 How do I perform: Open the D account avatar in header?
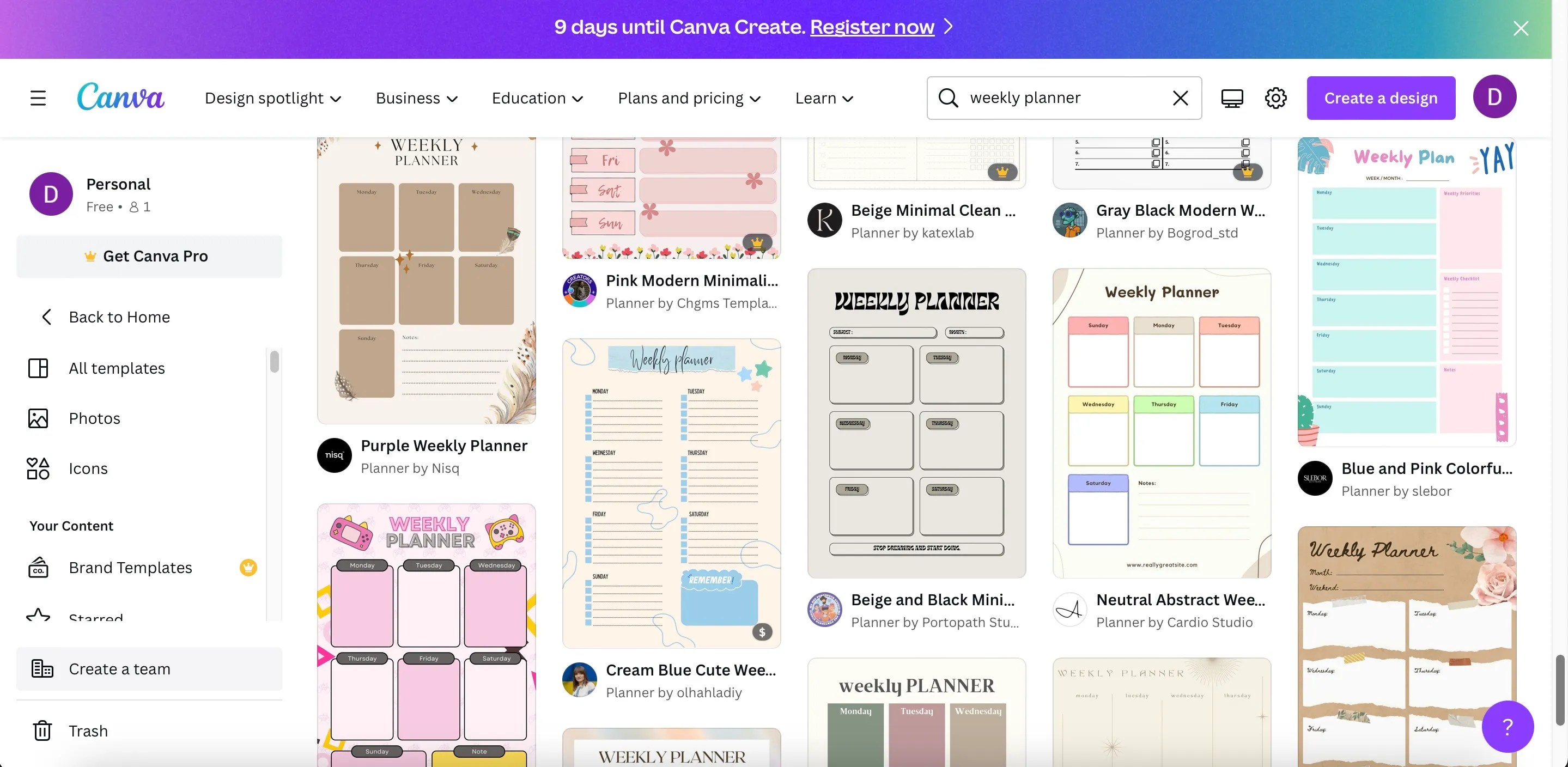1494,97
